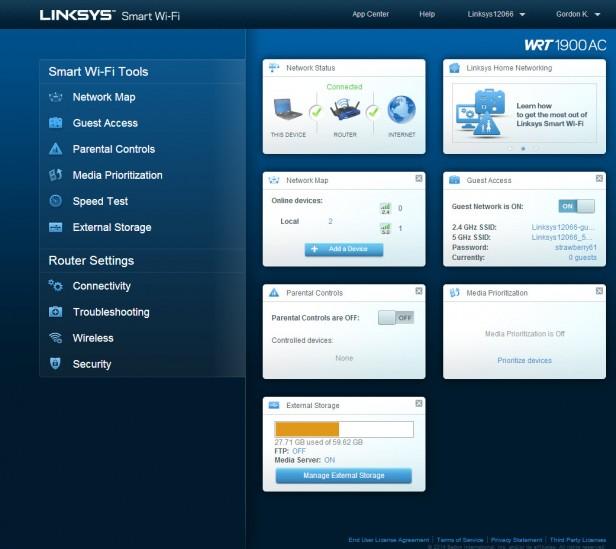Click the Media Server ON status link

tap(329, 460)
